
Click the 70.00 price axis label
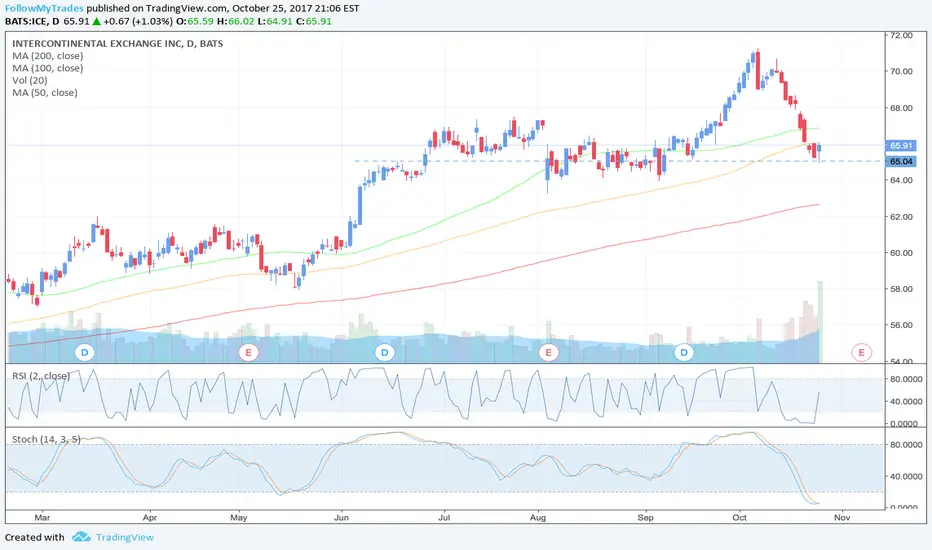(x=901, y=71)
